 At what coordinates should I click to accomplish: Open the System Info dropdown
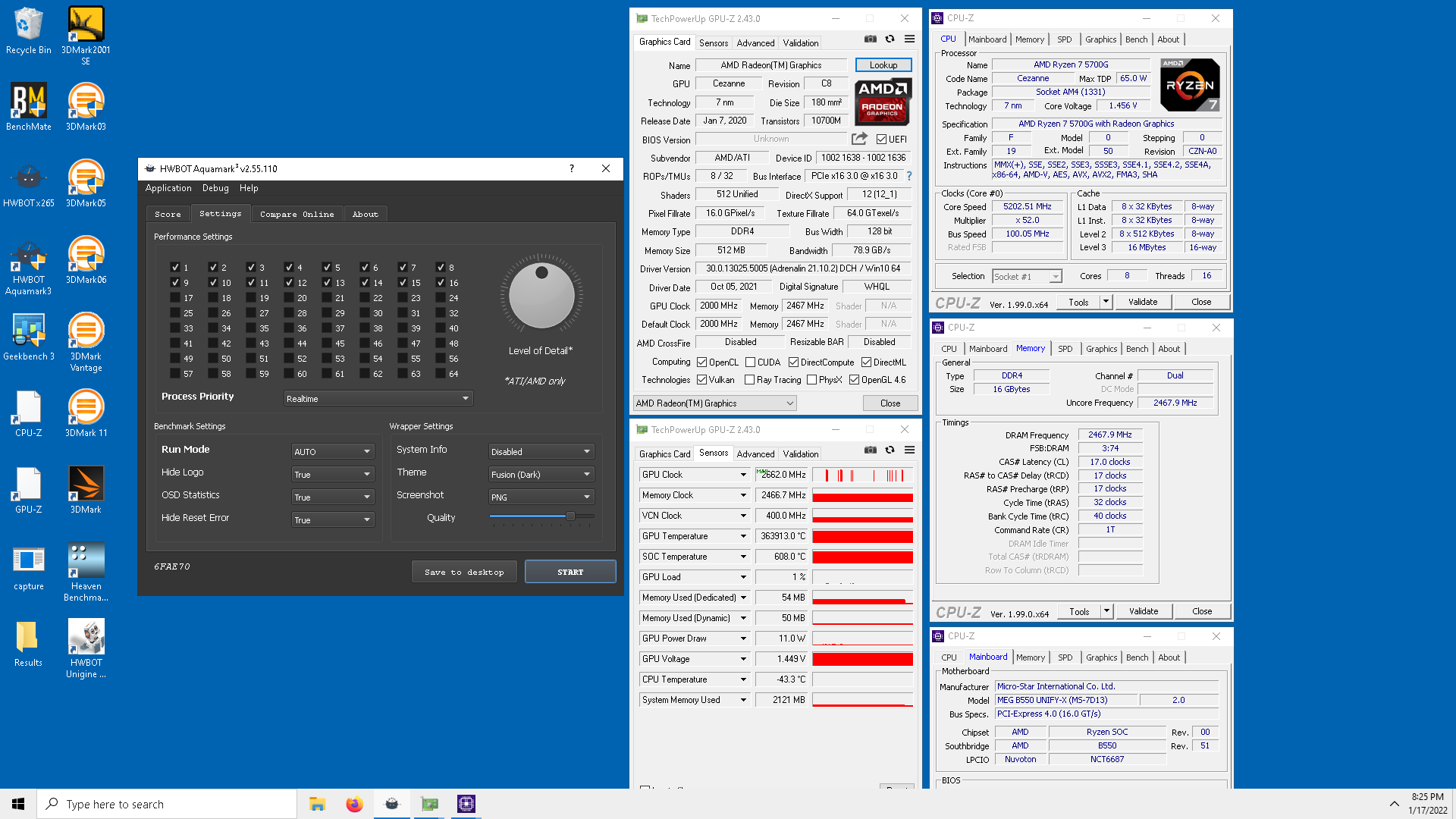click(x=541, y=451)
